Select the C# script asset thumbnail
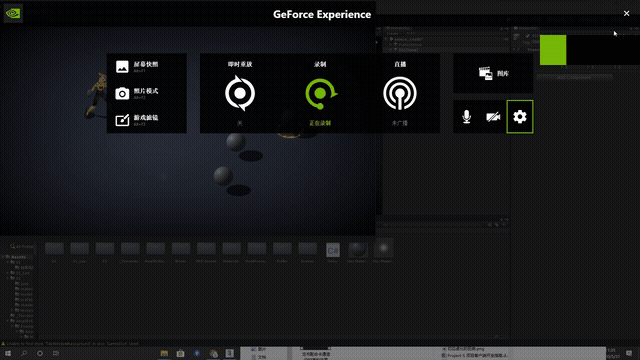This screenshot has width=640, height=360. (333, 250)
